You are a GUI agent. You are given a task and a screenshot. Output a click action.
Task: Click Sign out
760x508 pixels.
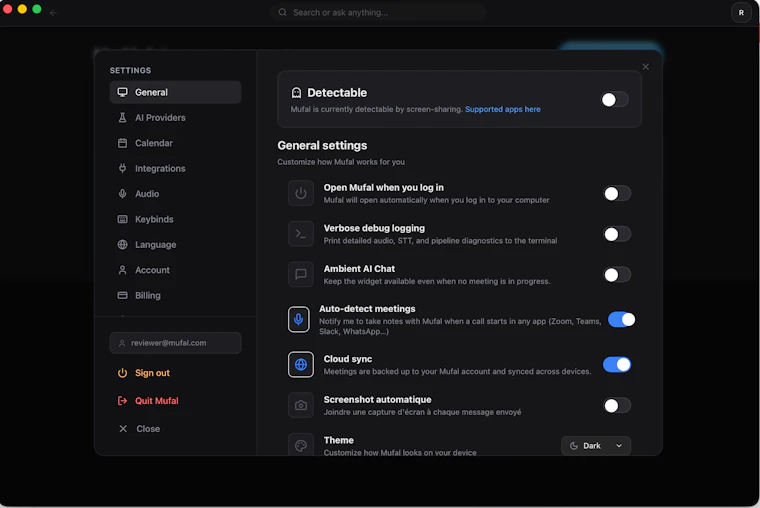pos(152,373)
